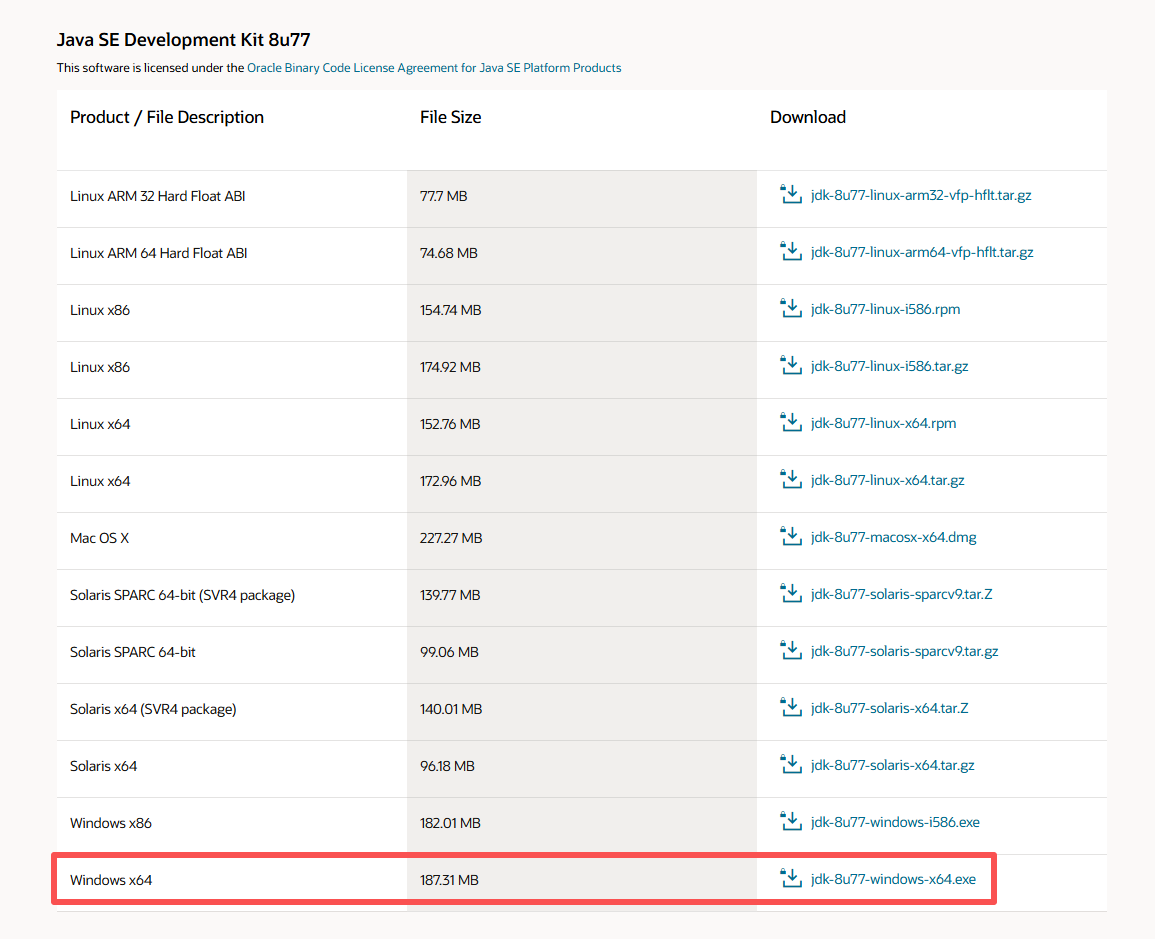
Task: Download jdk-8u77-linux-x64.rpm link
Action: pos(883,423)
